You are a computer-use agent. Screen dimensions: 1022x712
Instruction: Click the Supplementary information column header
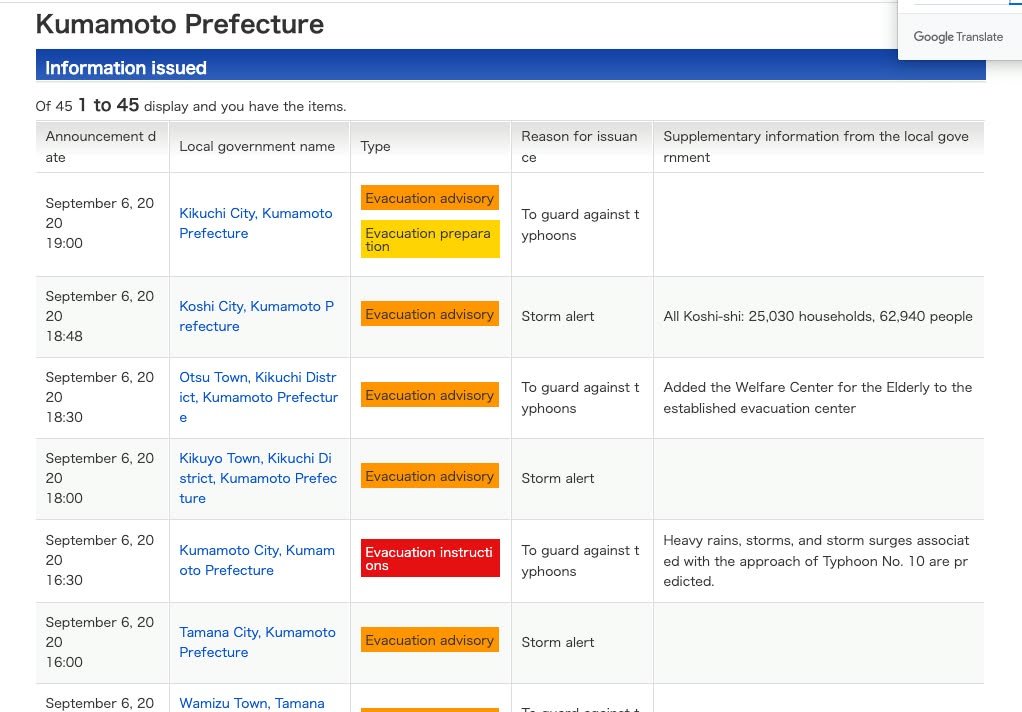(x=815, y=146)
